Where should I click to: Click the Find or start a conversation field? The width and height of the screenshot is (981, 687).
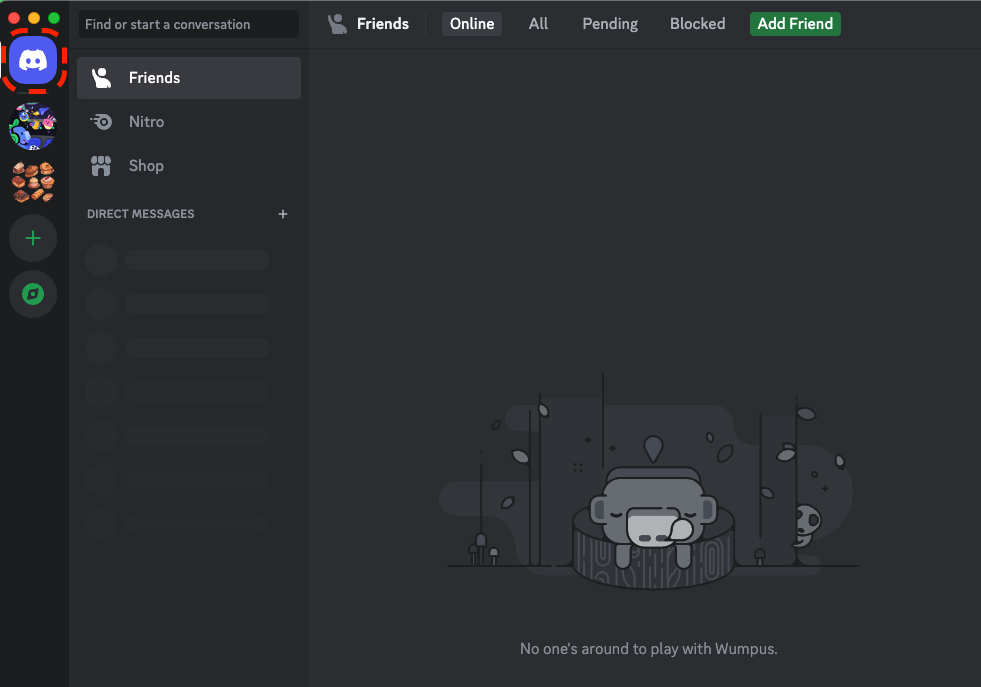(x=188, y=24)
